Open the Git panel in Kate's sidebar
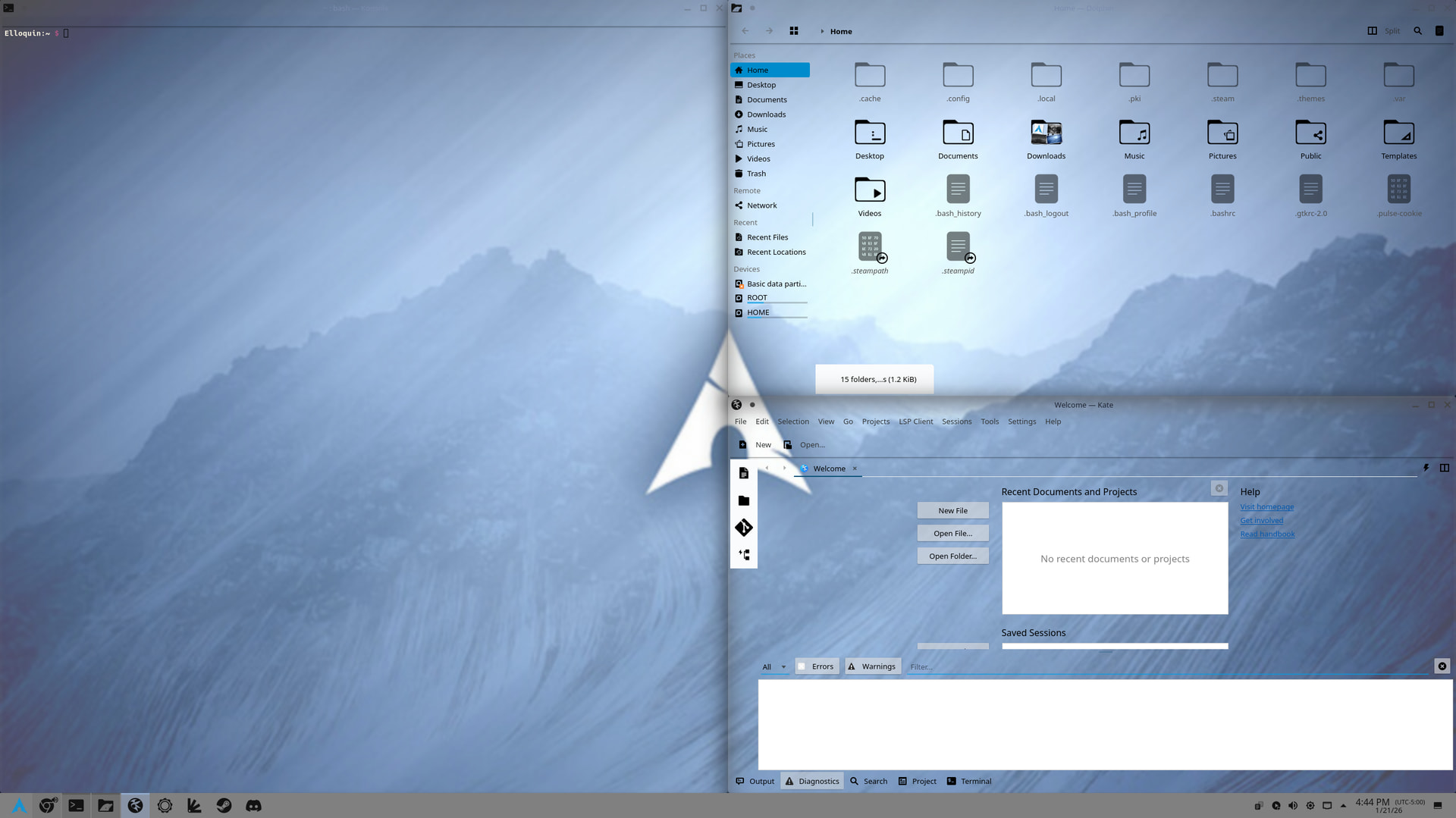The width and height of the screenshot is (1456, 818). pyautogui.click(x=743, y=528)
